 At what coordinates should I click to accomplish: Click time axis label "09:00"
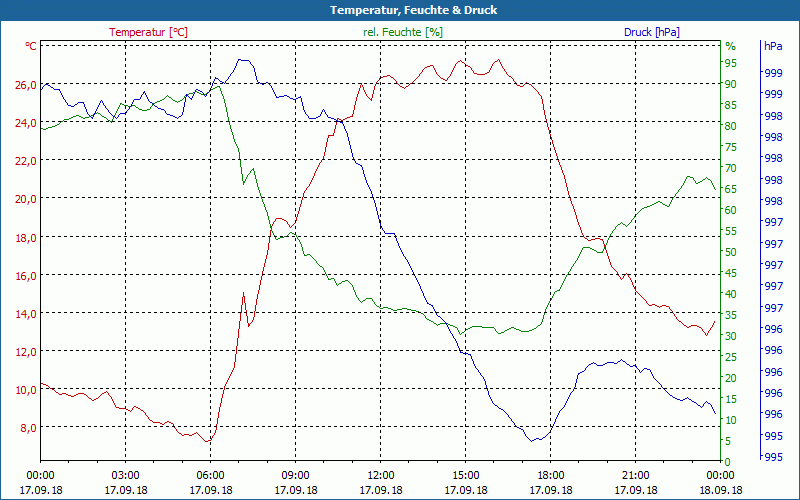[295, 476]
